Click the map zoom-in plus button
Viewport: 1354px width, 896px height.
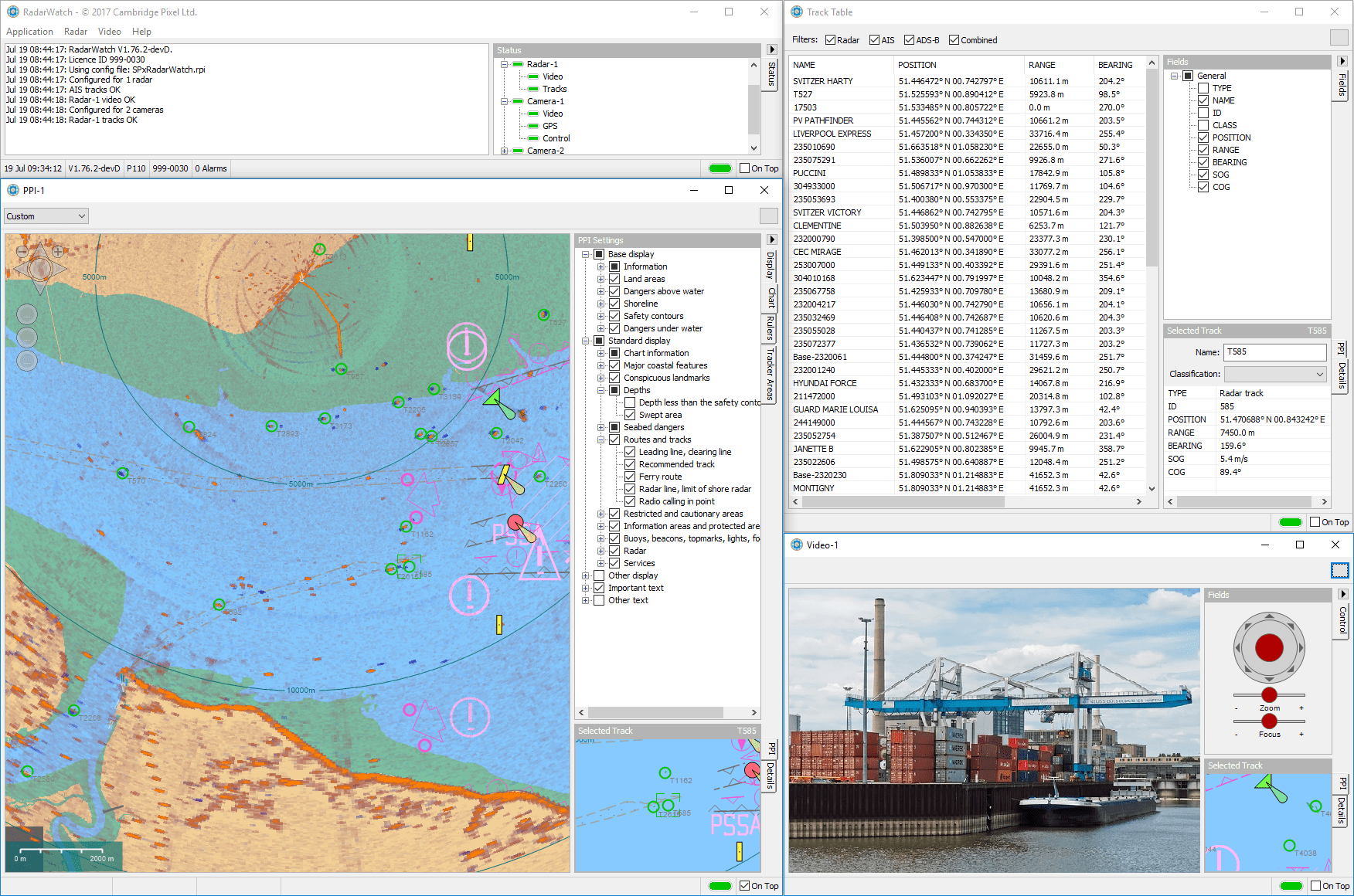[59, 251]
